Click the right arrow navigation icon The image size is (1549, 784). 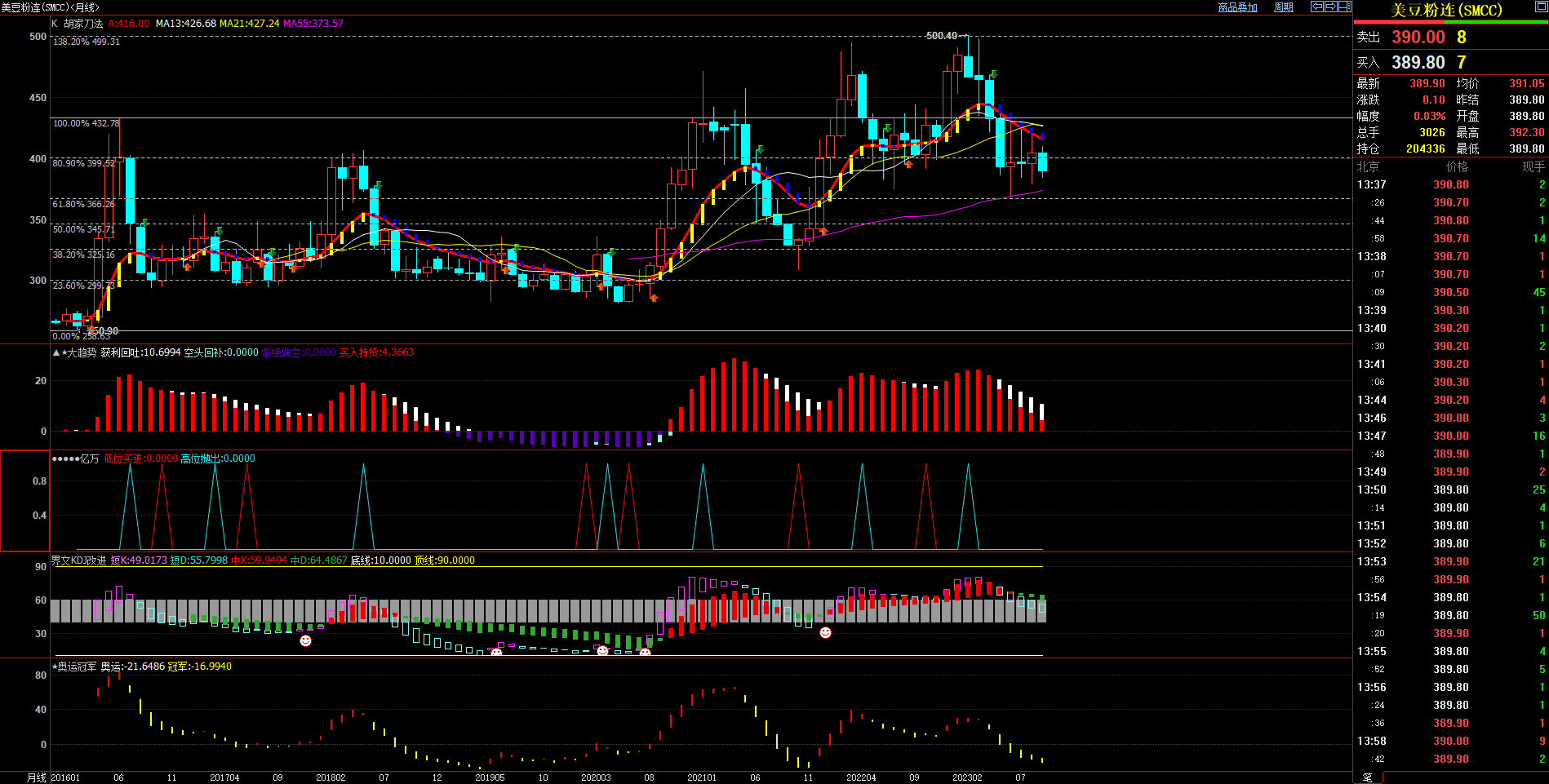(x=1330, y=7)
